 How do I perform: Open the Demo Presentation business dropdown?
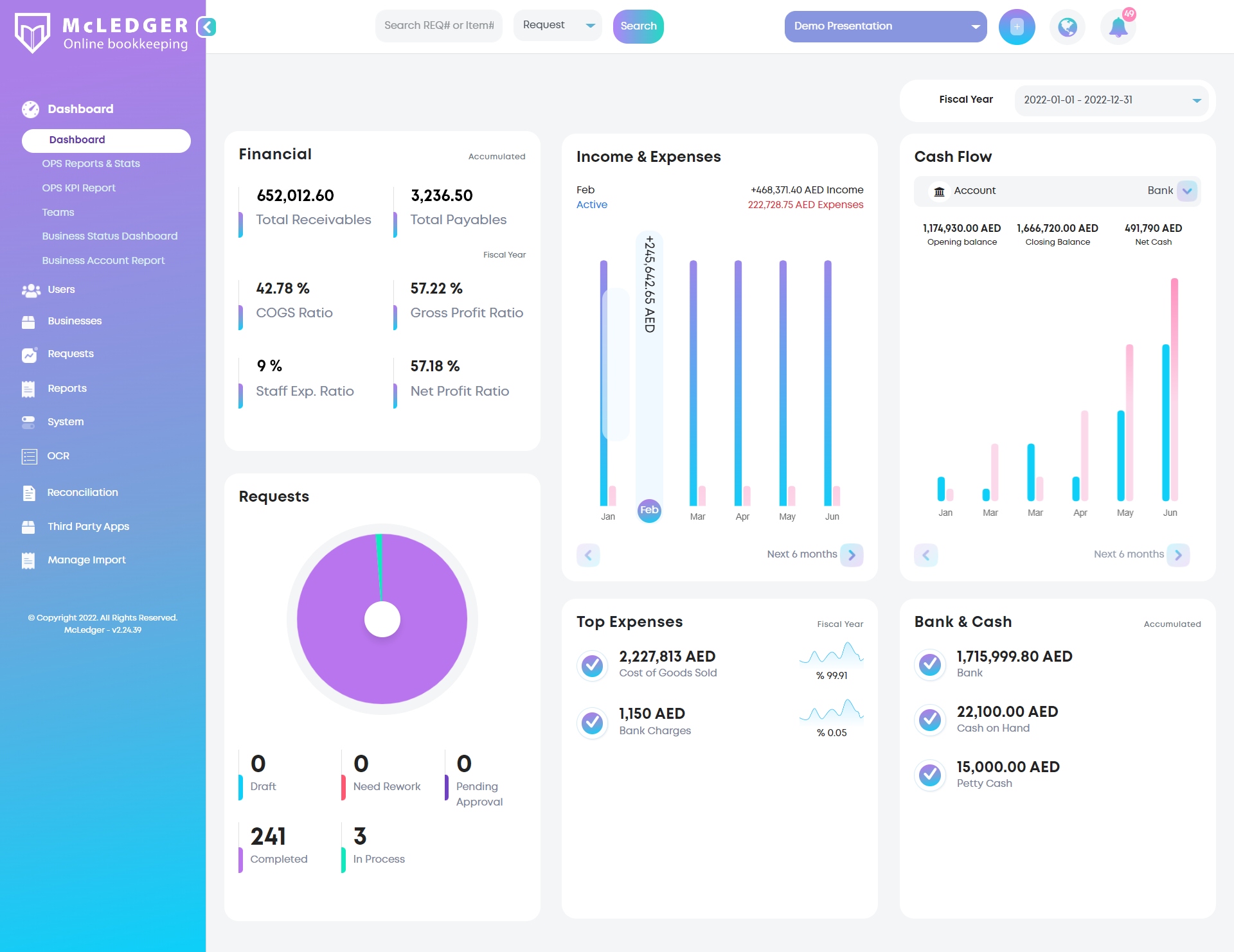(x=886, y=26)
